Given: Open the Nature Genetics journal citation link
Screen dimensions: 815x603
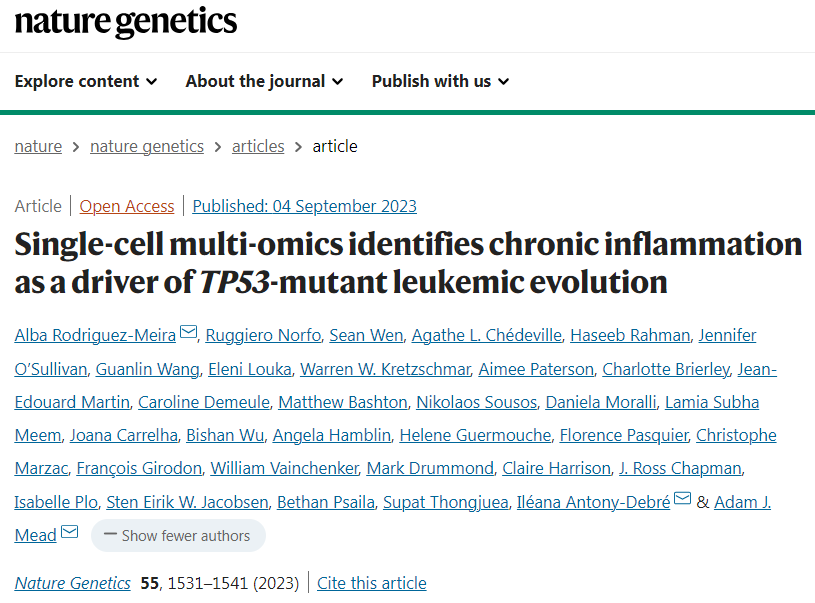Looking at the screenshot, I should (x=73, y=583).
